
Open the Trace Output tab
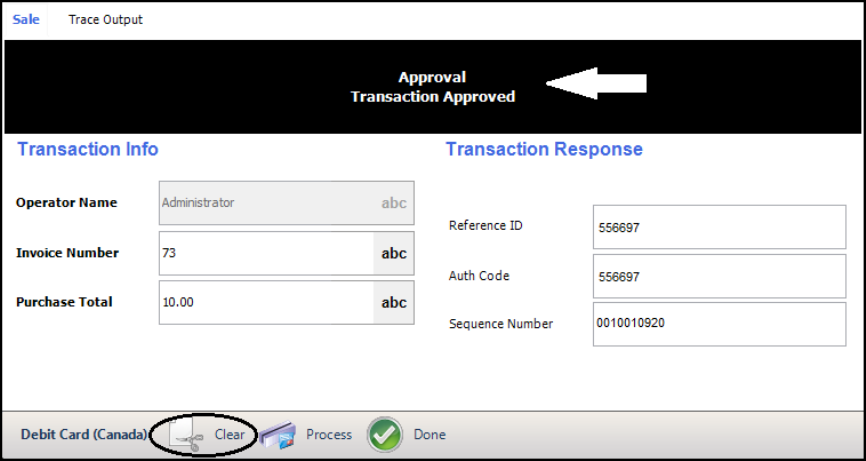105,20
